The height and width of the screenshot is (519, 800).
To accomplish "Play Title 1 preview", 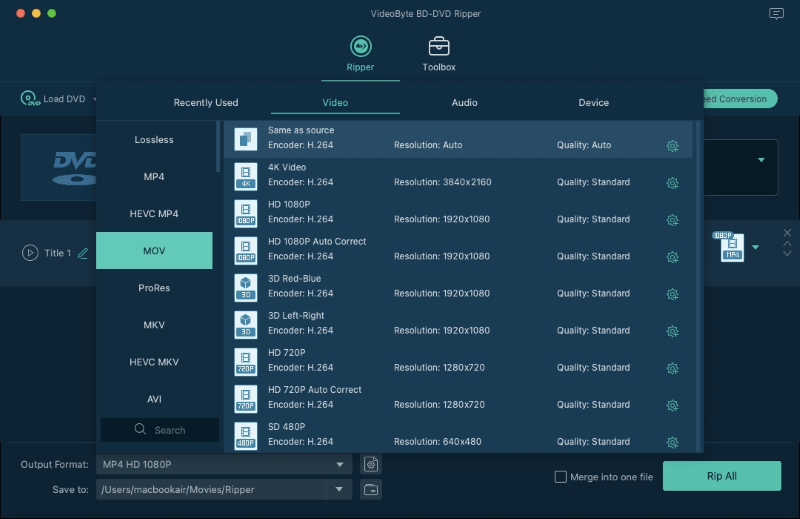I will point(30,253).
